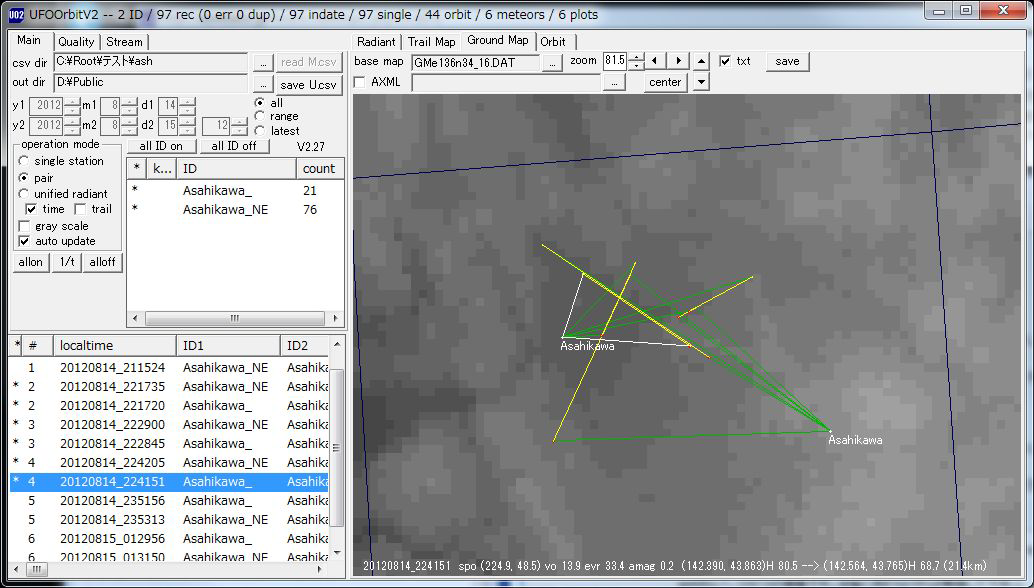
Task: Click the save U.csv button
Action: click(x=308, y=85)
